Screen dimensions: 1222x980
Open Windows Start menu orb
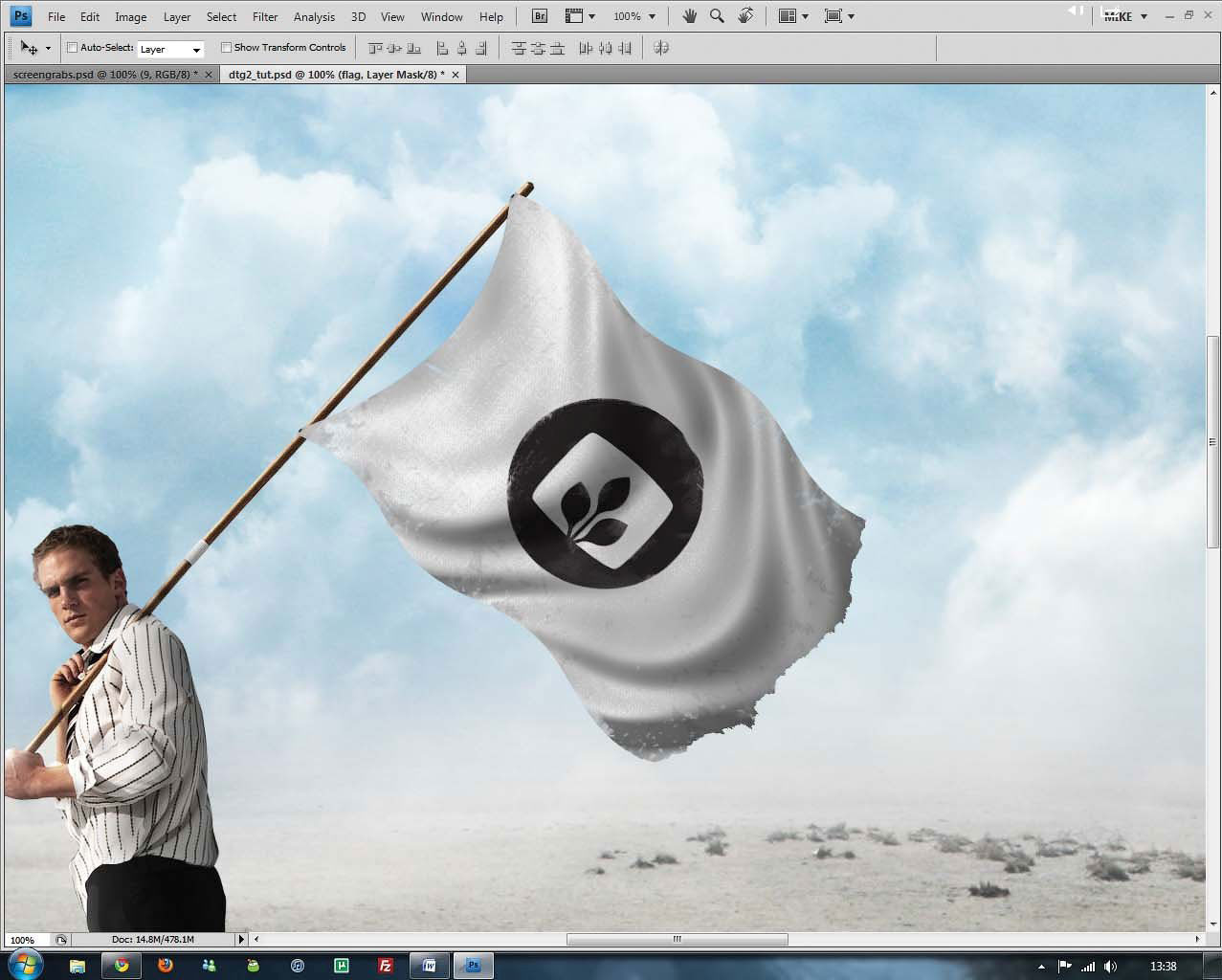25,965
